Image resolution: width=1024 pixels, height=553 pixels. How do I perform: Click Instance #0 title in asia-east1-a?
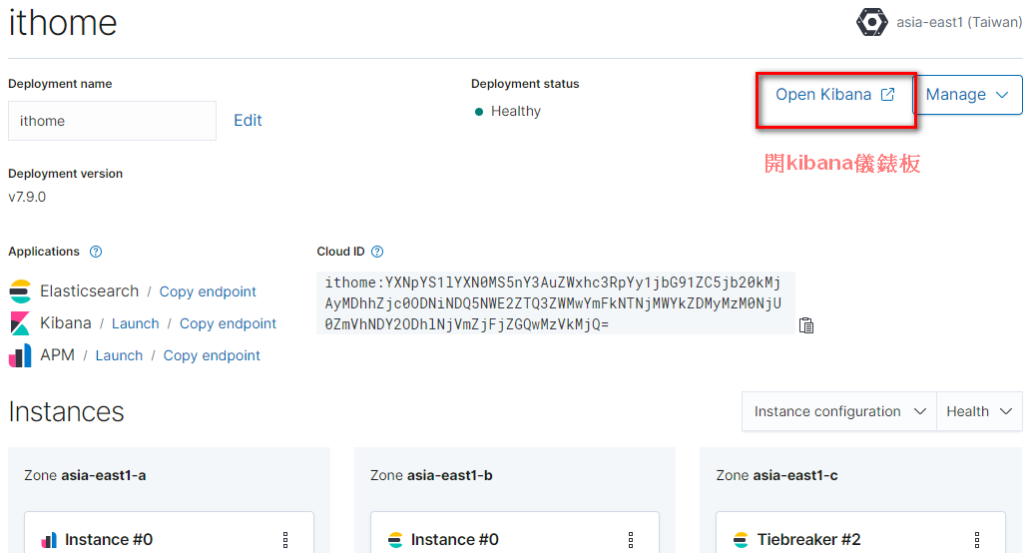108,539
